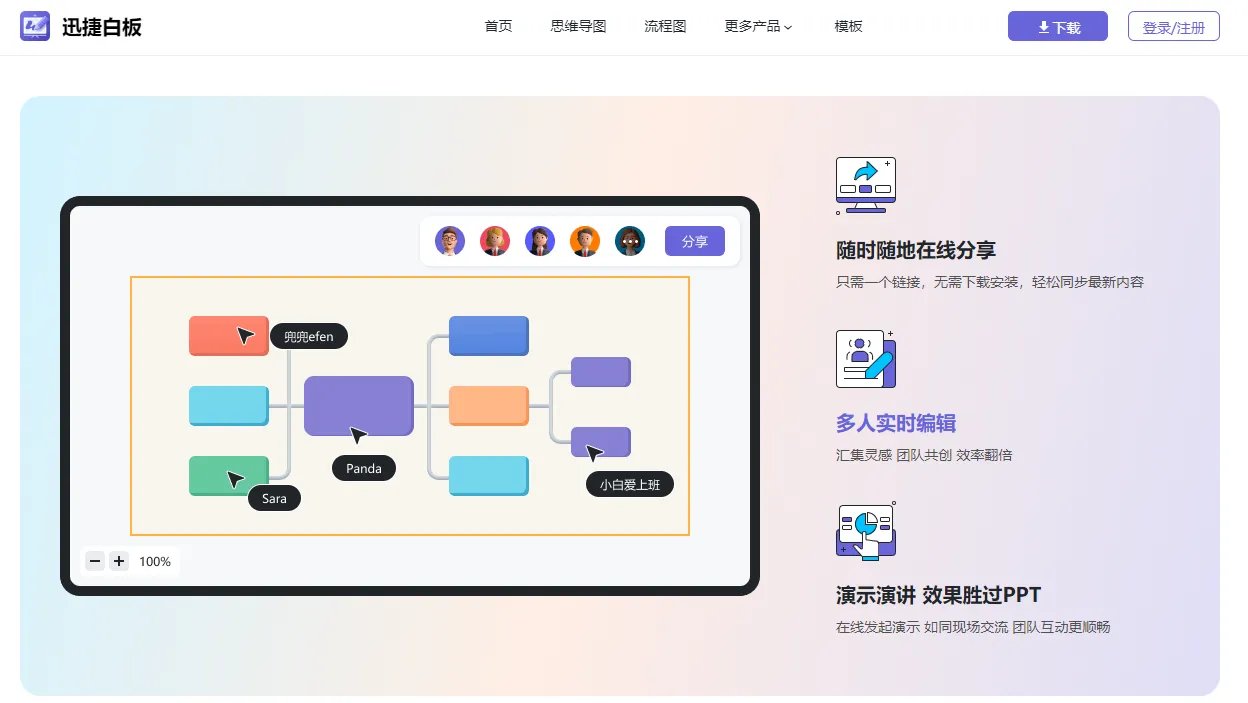Open the 更多产品 dropdown menu

tap(755, 26)
